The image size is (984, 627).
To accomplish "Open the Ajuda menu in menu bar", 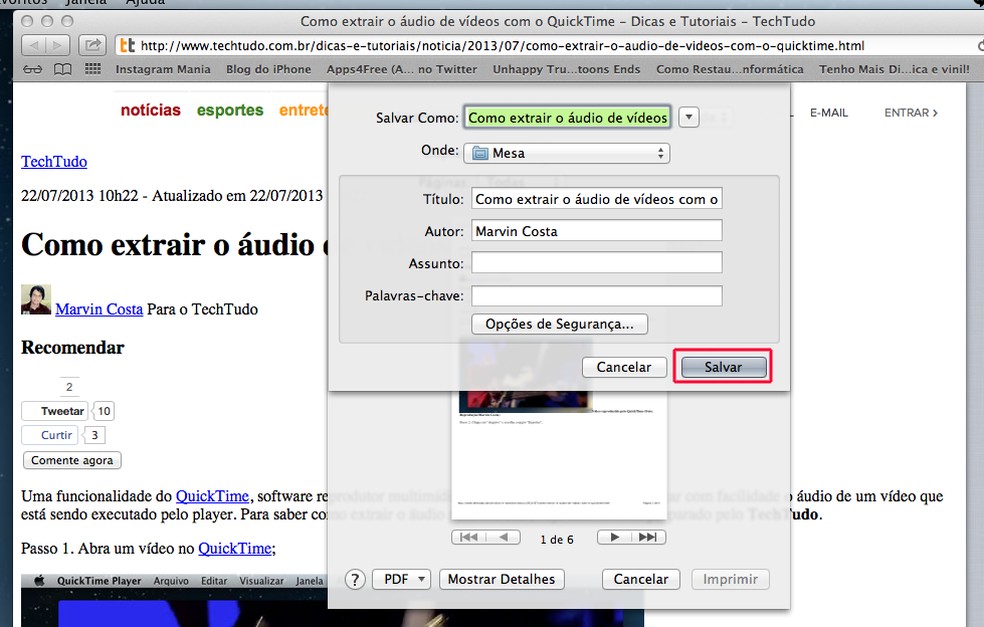I will [145, 3].
